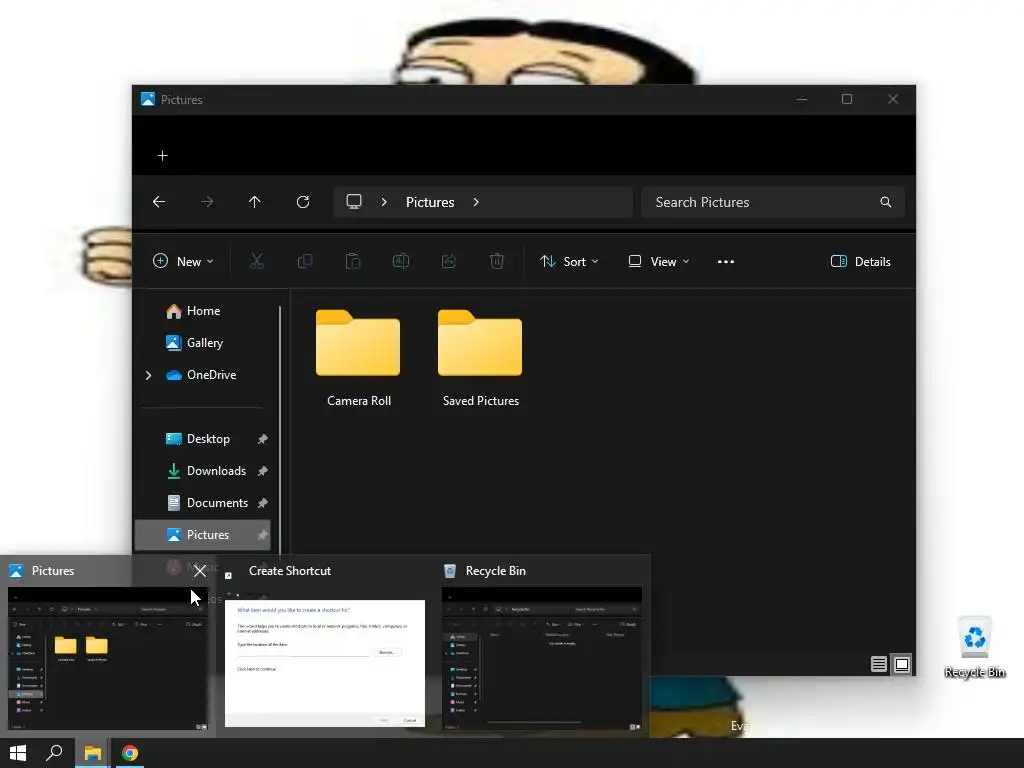Click the search magnifier in Search Pictures

[x=886, y=202]
